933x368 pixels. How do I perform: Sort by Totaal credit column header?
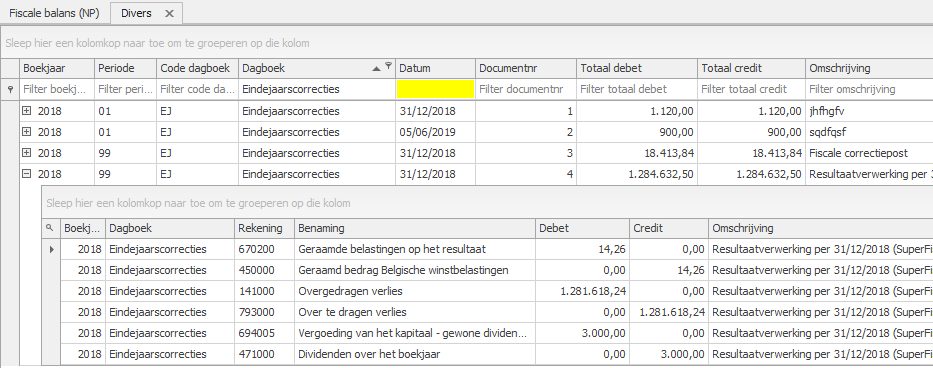point(751,68)
